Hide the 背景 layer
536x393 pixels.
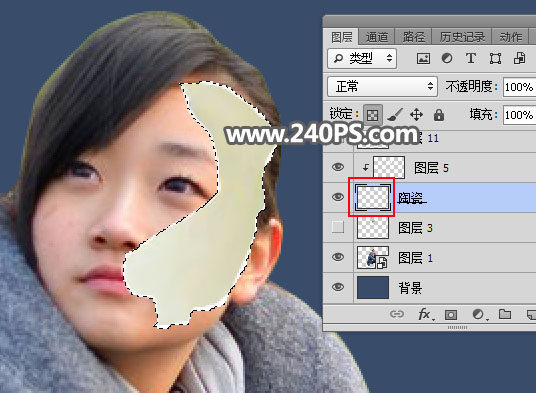tap(338, 287)
